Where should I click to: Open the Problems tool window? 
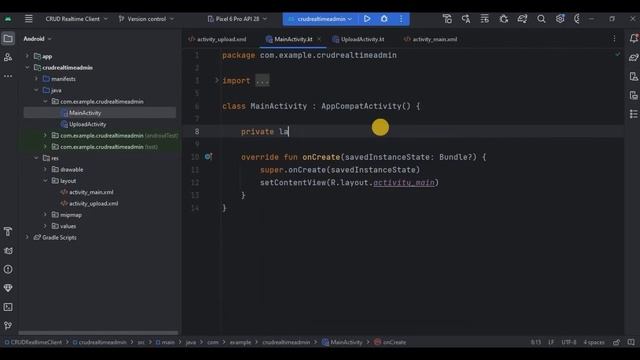pos(8,269)
